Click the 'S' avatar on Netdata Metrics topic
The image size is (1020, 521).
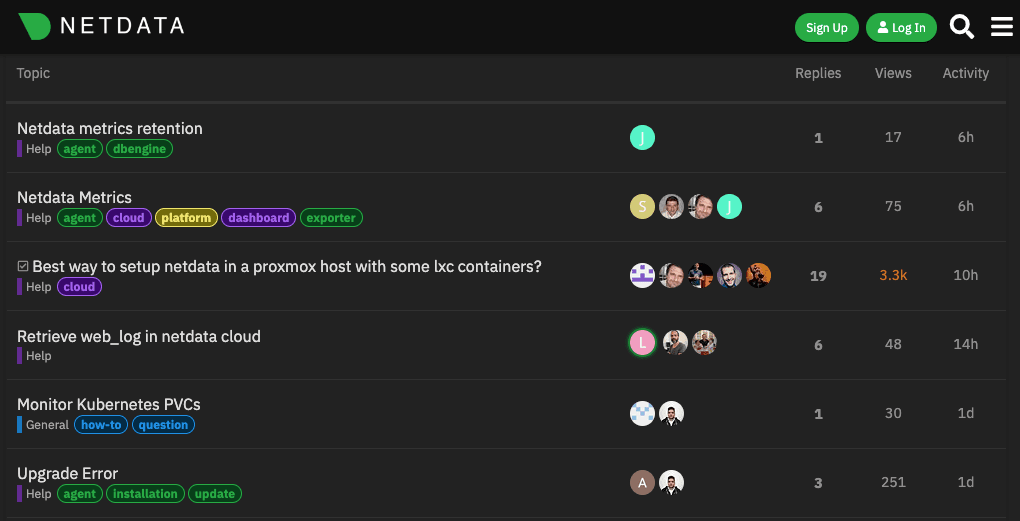642,207
